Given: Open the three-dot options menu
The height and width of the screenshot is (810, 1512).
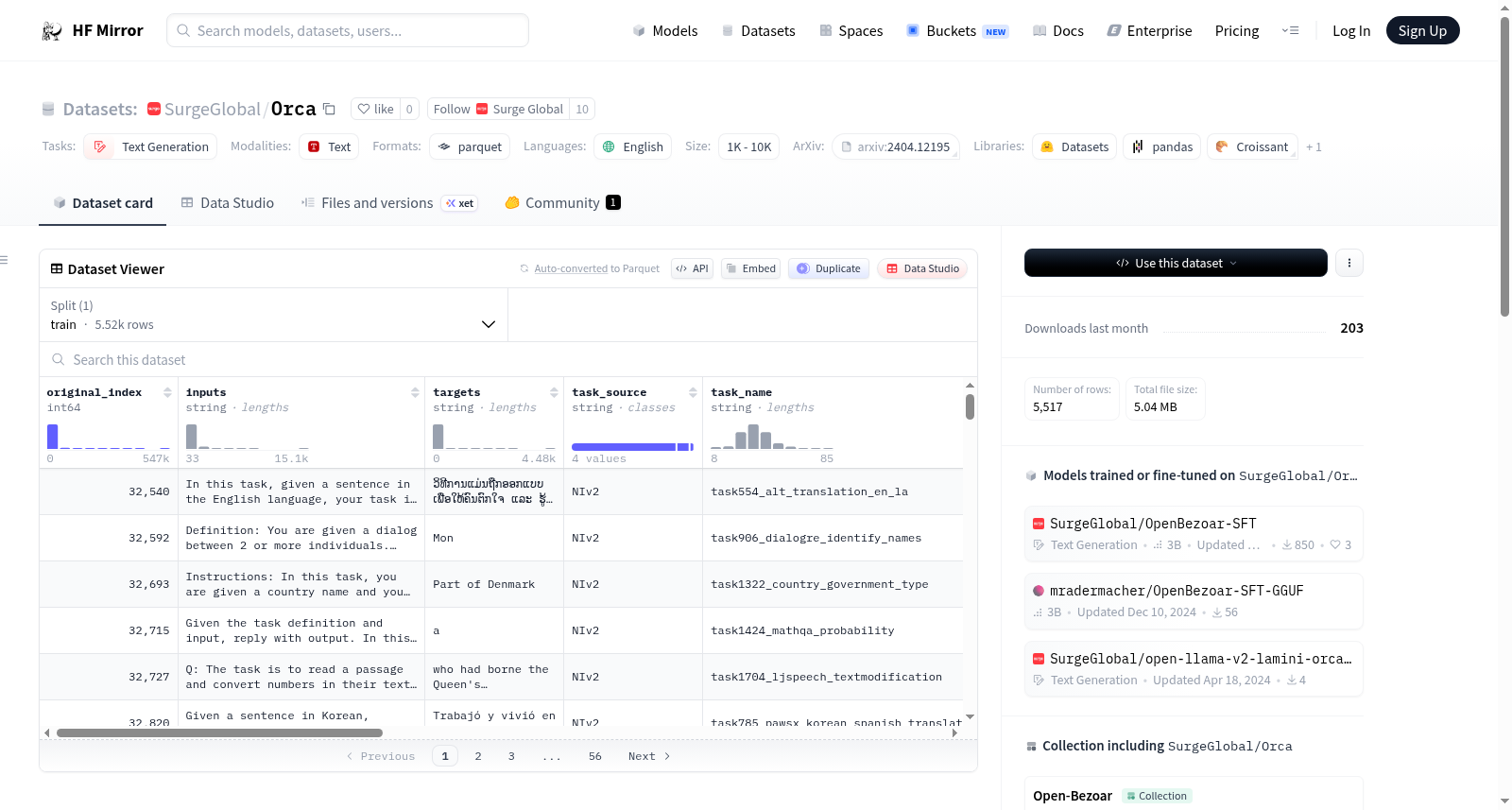Looking at the screenshot, I should click(x=1349, y=263).
